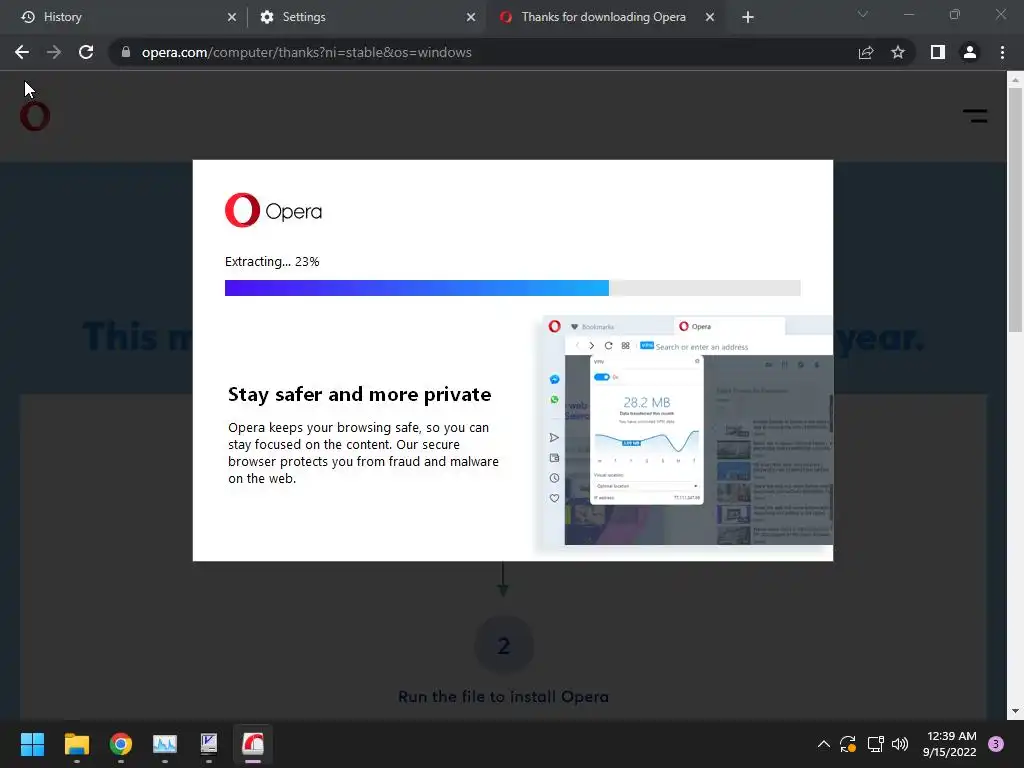
Task: Close the Settings tab
Action: click(x=471, y=17)
